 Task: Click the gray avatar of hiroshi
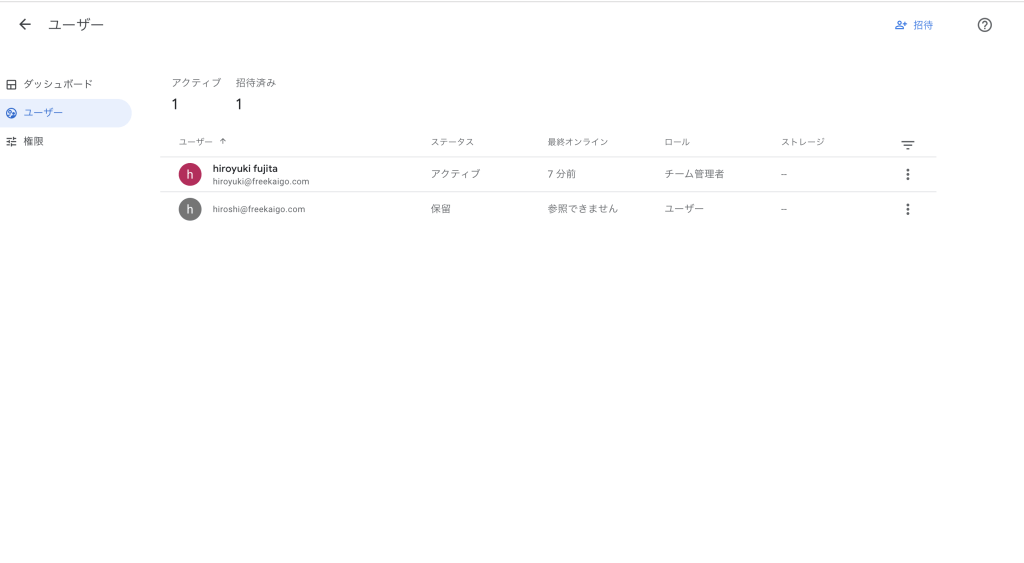190,209
